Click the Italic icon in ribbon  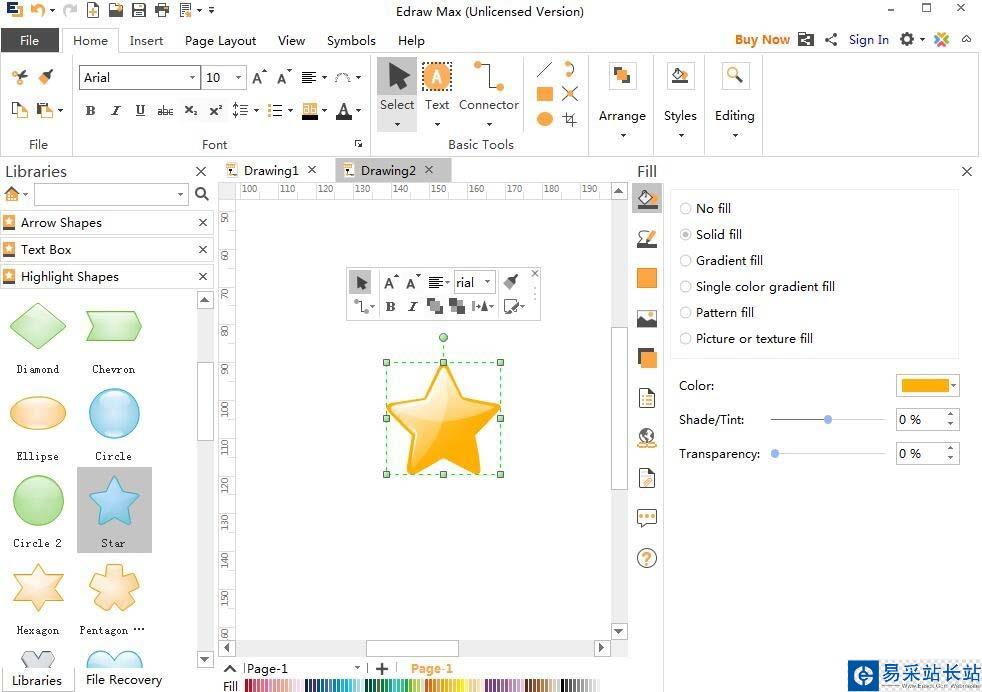tap(116, 111)
